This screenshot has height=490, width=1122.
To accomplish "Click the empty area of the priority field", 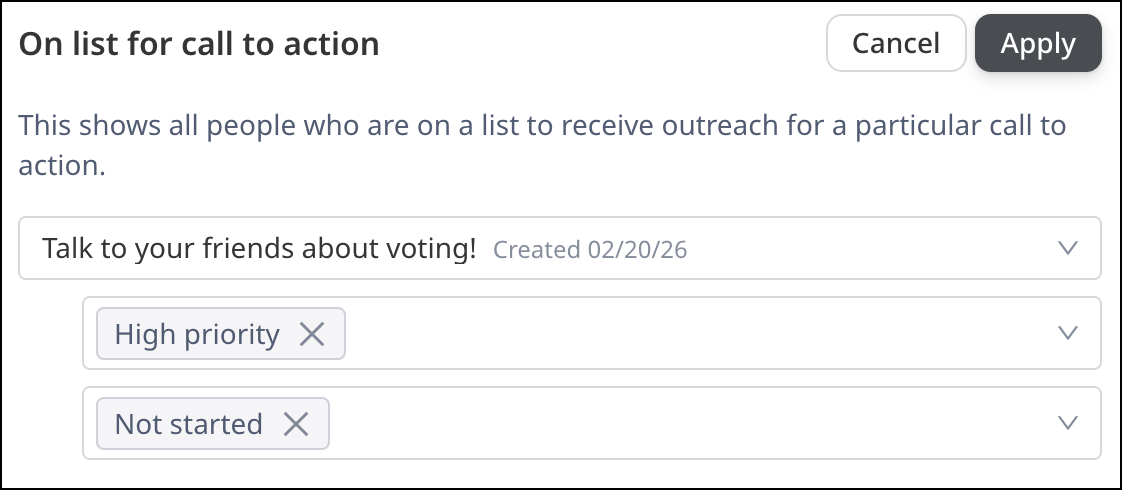I will (x=700, y=333).
